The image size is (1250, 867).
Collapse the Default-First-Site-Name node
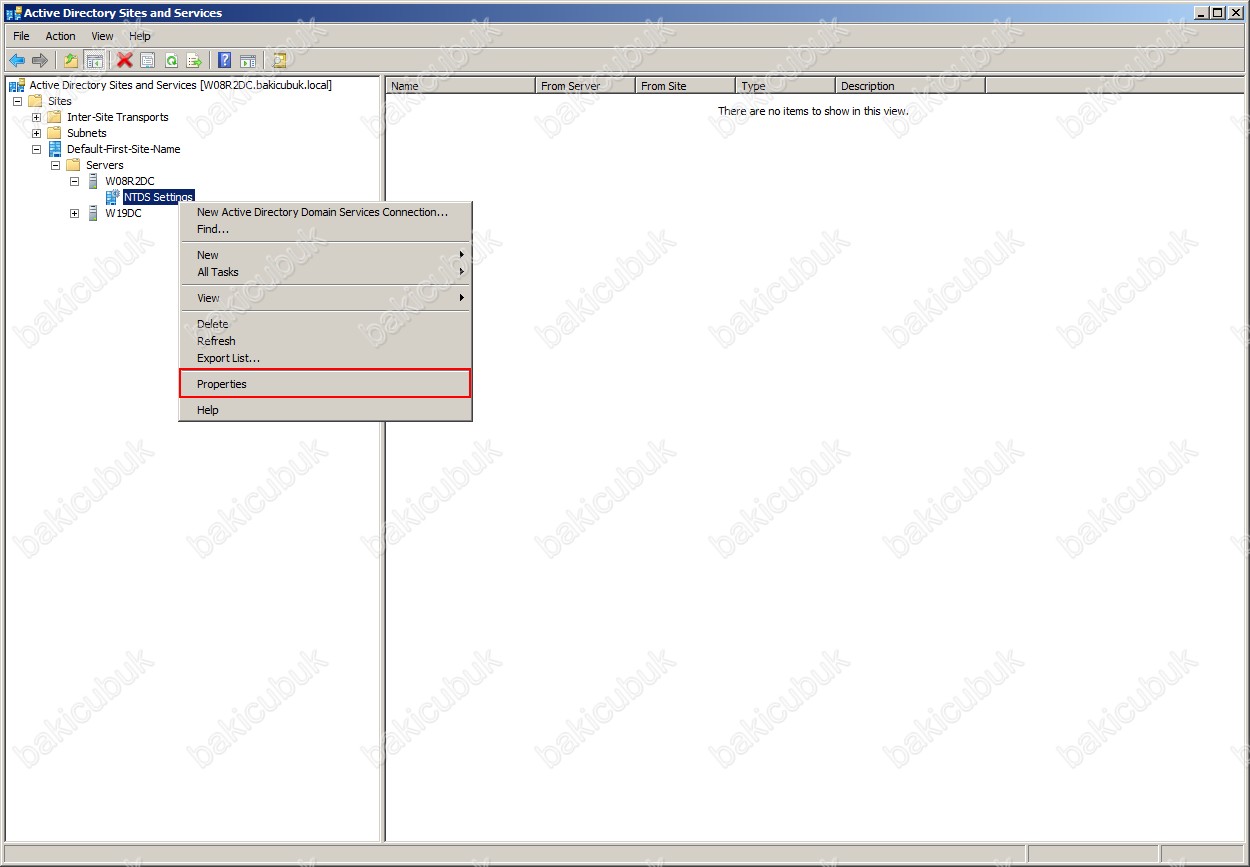pos(36,149)
